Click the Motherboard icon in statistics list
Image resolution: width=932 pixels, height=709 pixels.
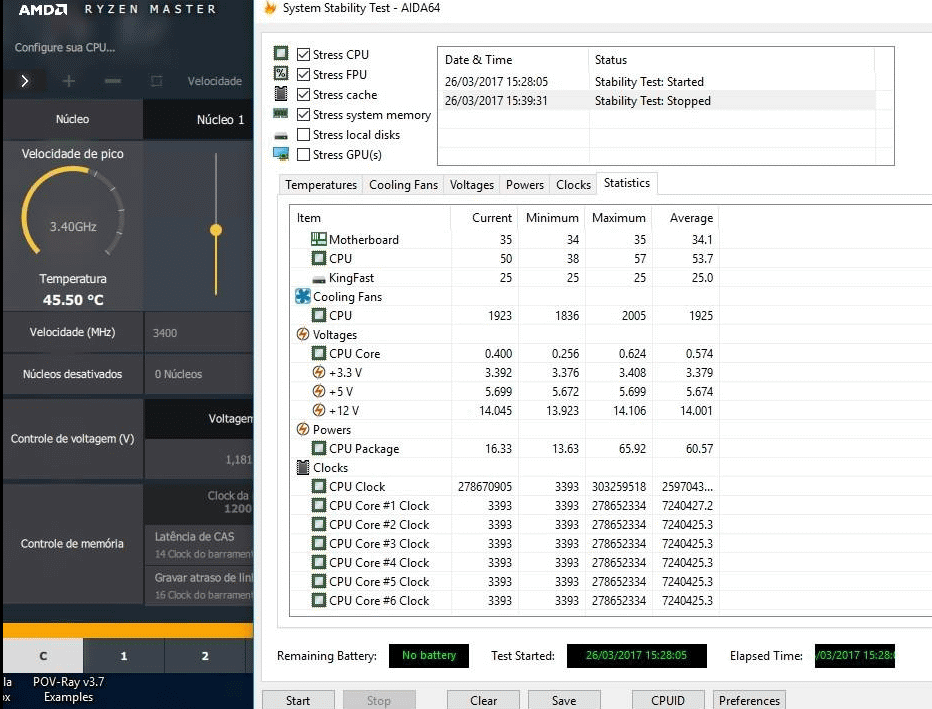point(319,239)
